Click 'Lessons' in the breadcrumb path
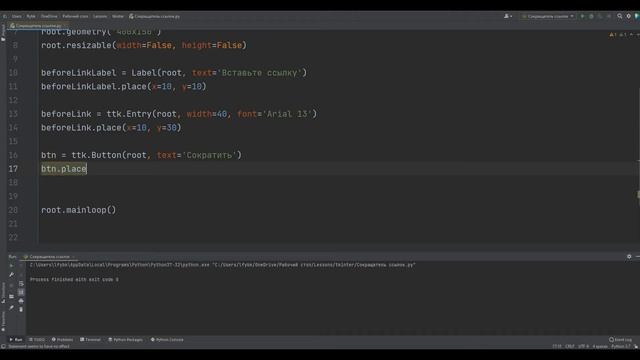Screen dimensions: 640x360 point(100,16)
